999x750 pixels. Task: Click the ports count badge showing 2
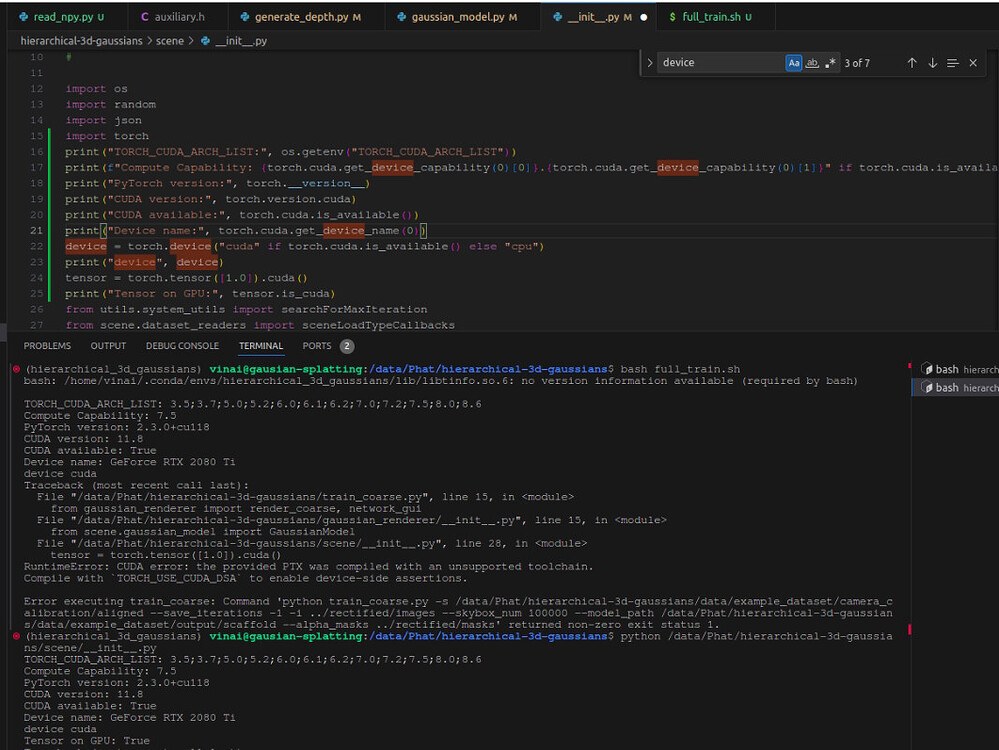coord(347,346)
